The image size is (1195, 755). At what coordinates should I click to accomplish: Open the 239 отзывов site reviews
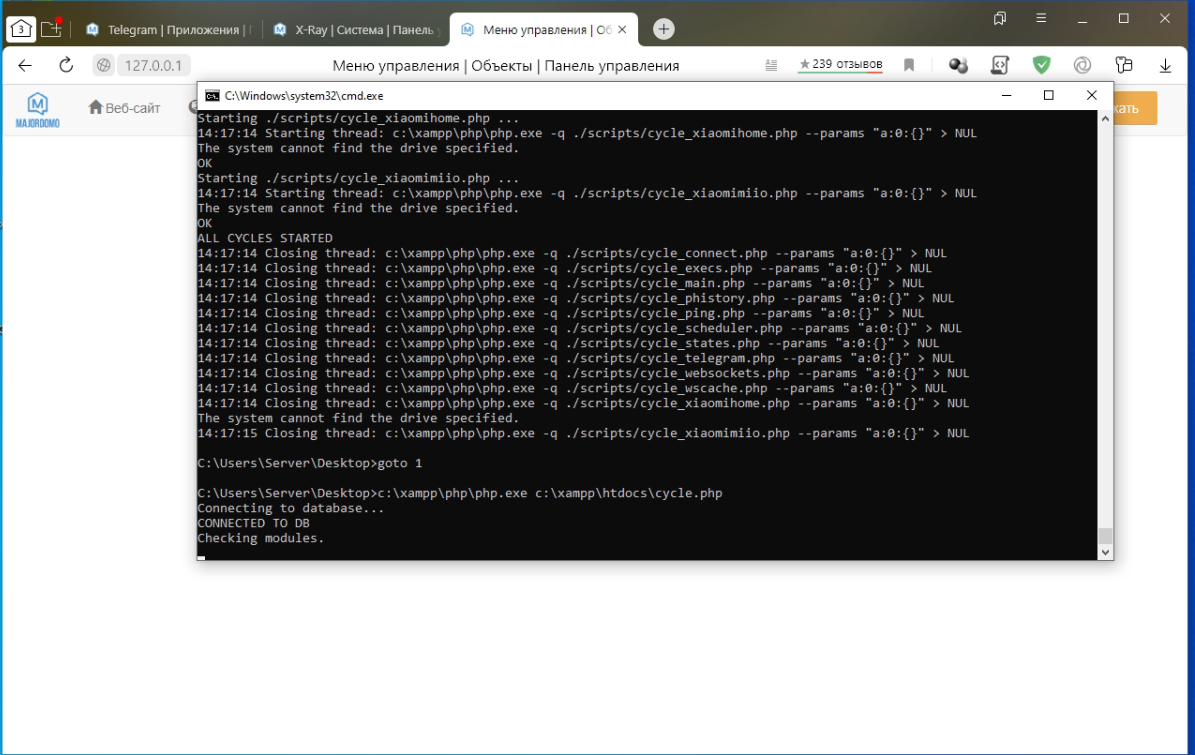click(841, 65)
